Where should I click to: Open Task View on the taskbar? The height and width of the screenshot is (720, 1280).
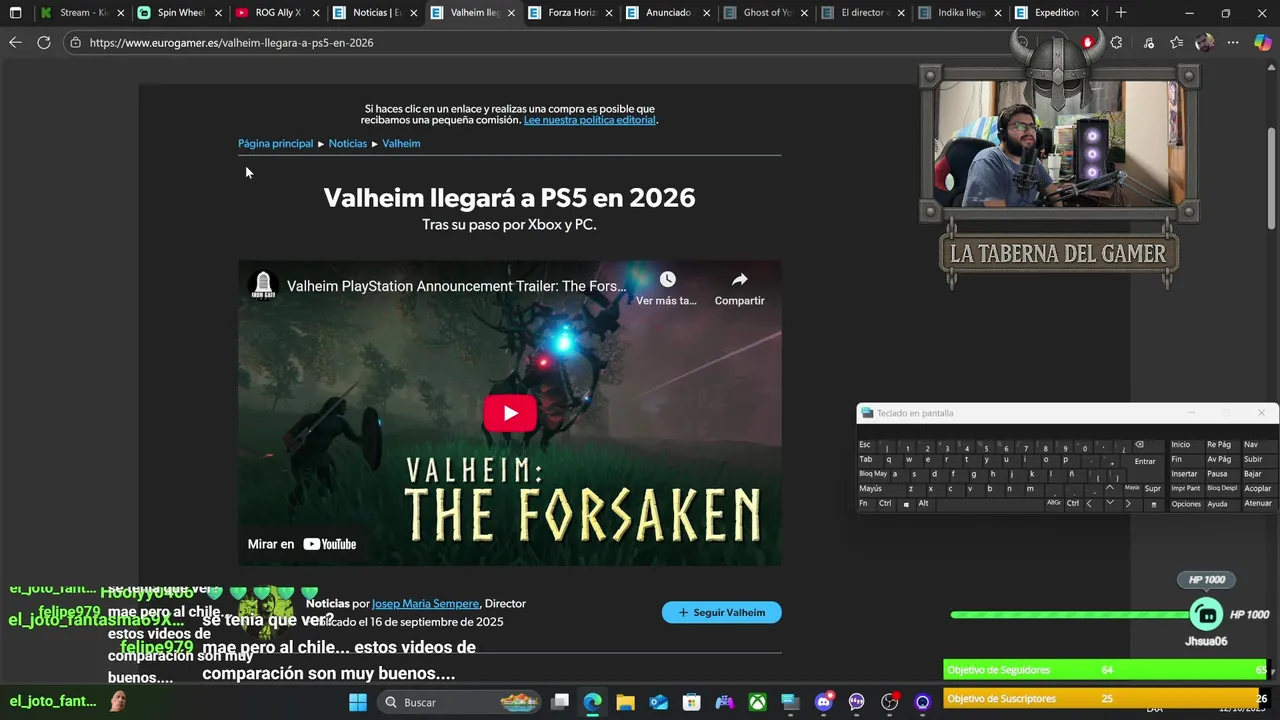(560, 702)
